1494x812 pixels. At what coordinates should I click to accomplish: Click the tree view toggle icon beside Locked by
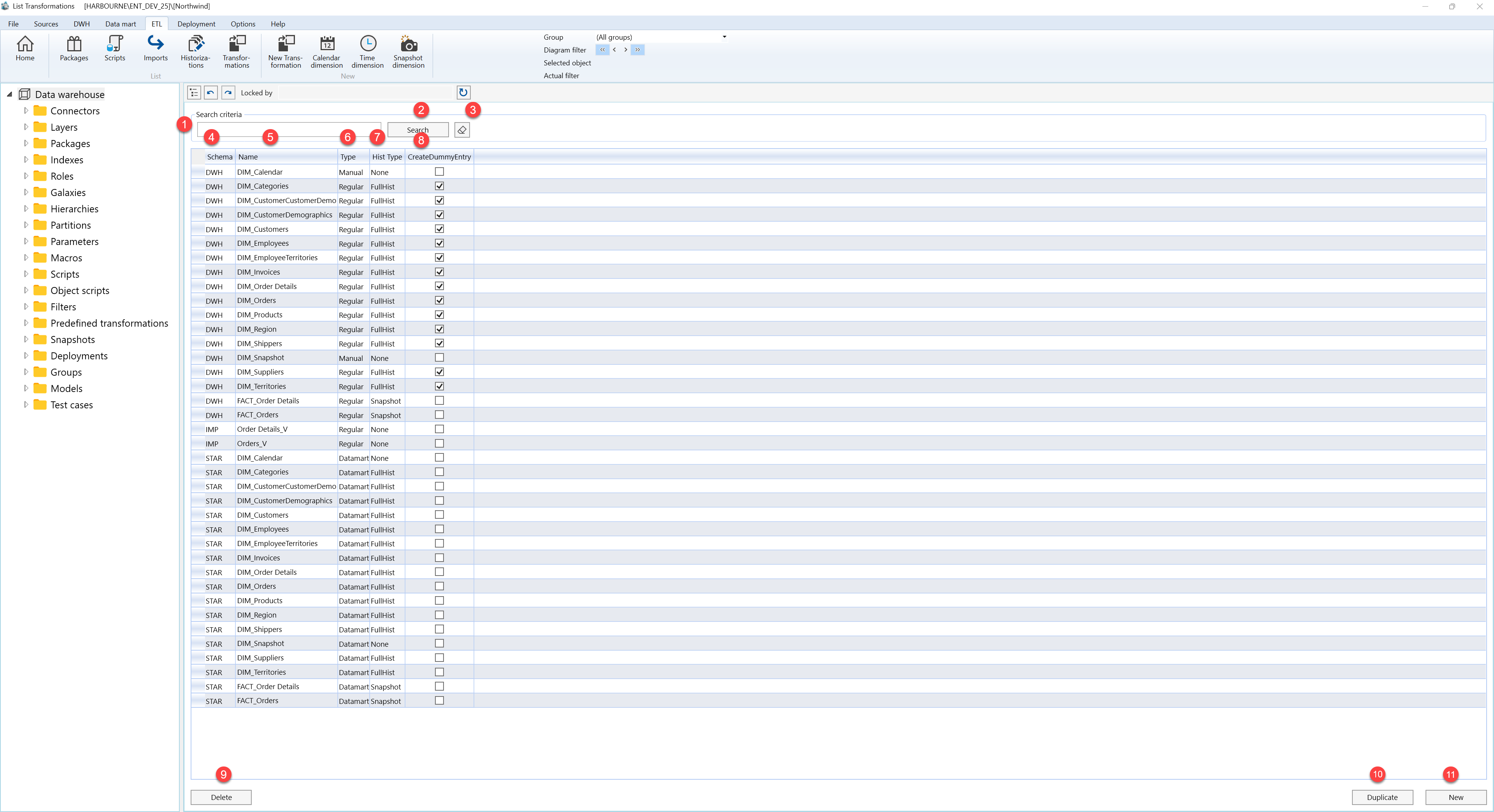194,93
